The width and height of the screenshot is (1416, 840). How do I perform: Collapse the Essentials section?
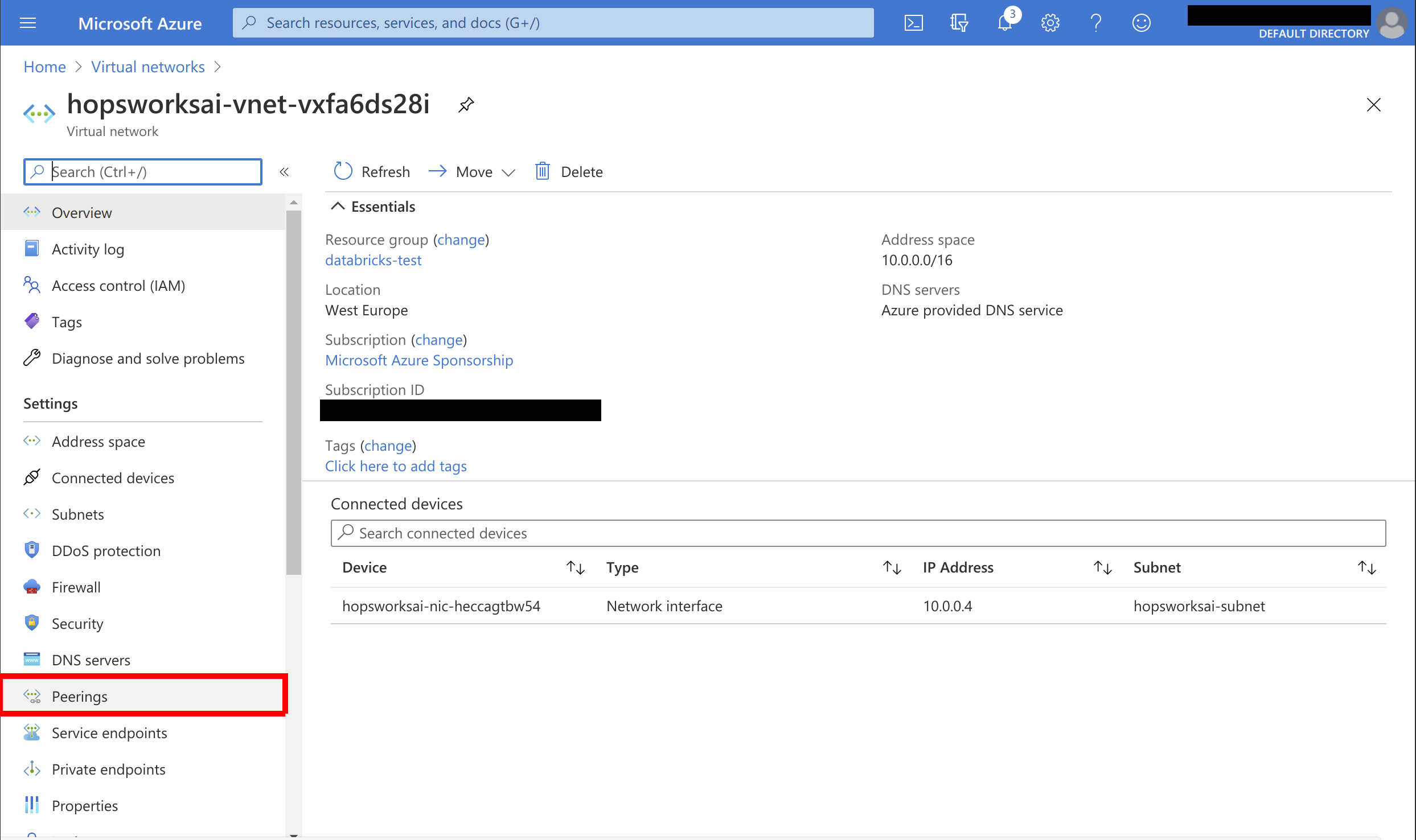[x=338, y=207]
